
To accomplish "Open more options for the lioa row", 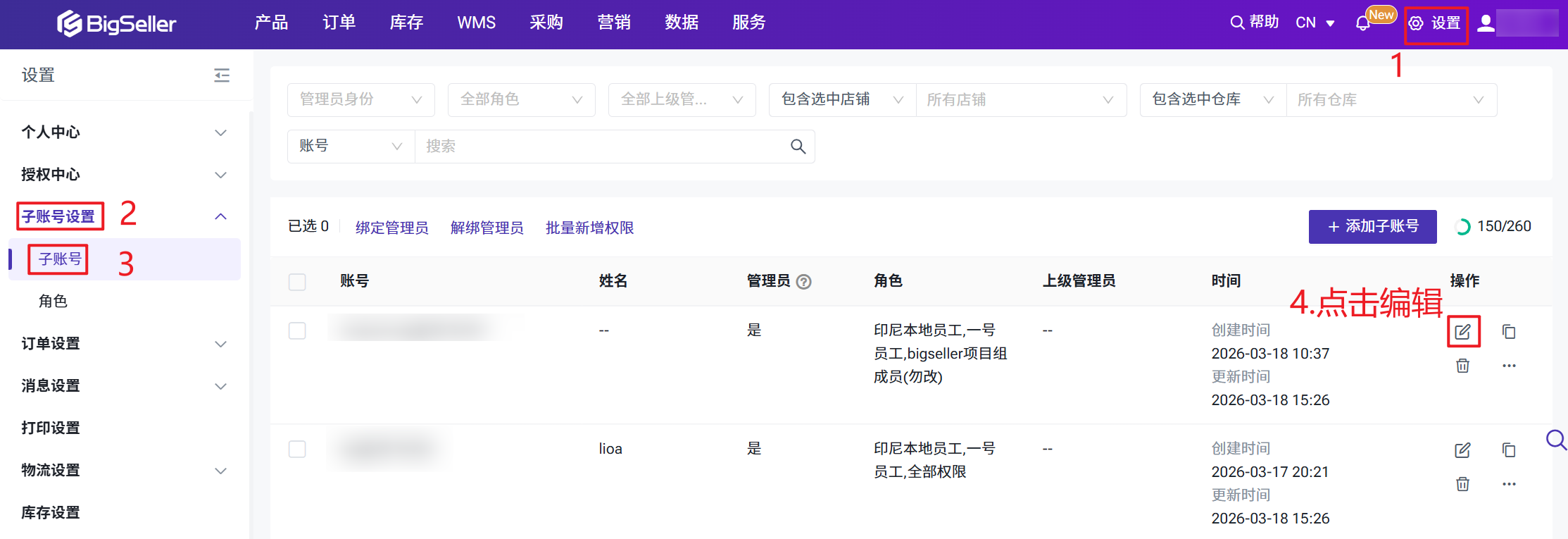I will coord(1508,484).
